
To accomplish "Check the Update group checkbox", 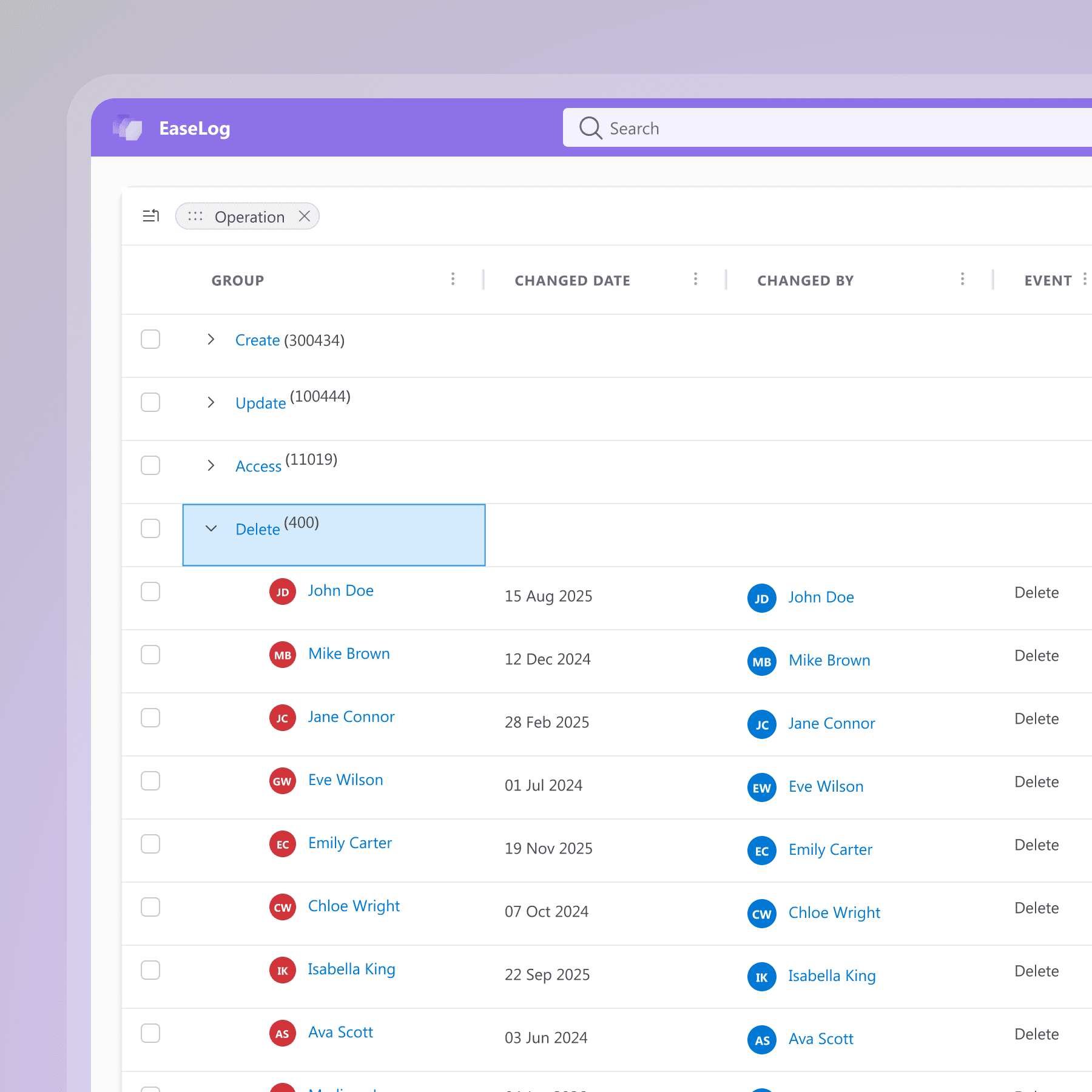I will tap(150, 402).
